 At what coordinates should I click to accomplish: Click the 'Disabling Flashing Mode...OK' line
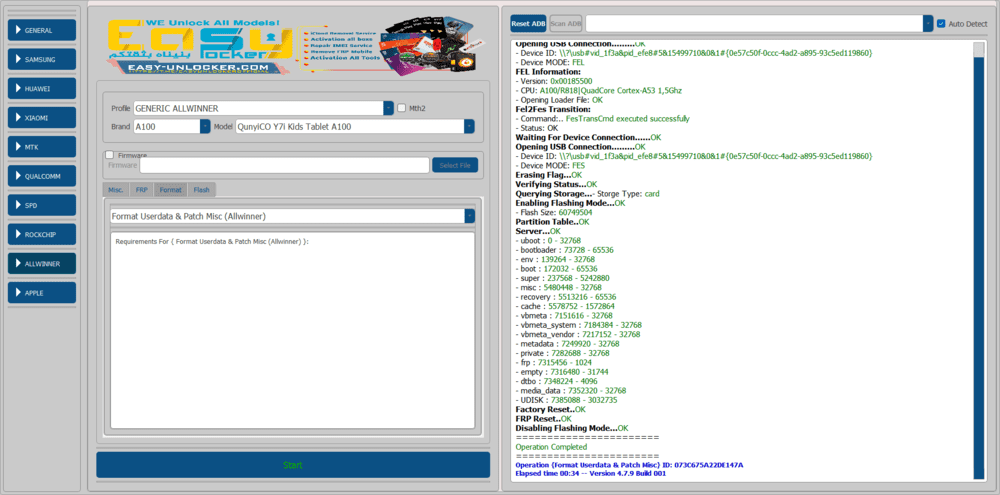(572, 428)
